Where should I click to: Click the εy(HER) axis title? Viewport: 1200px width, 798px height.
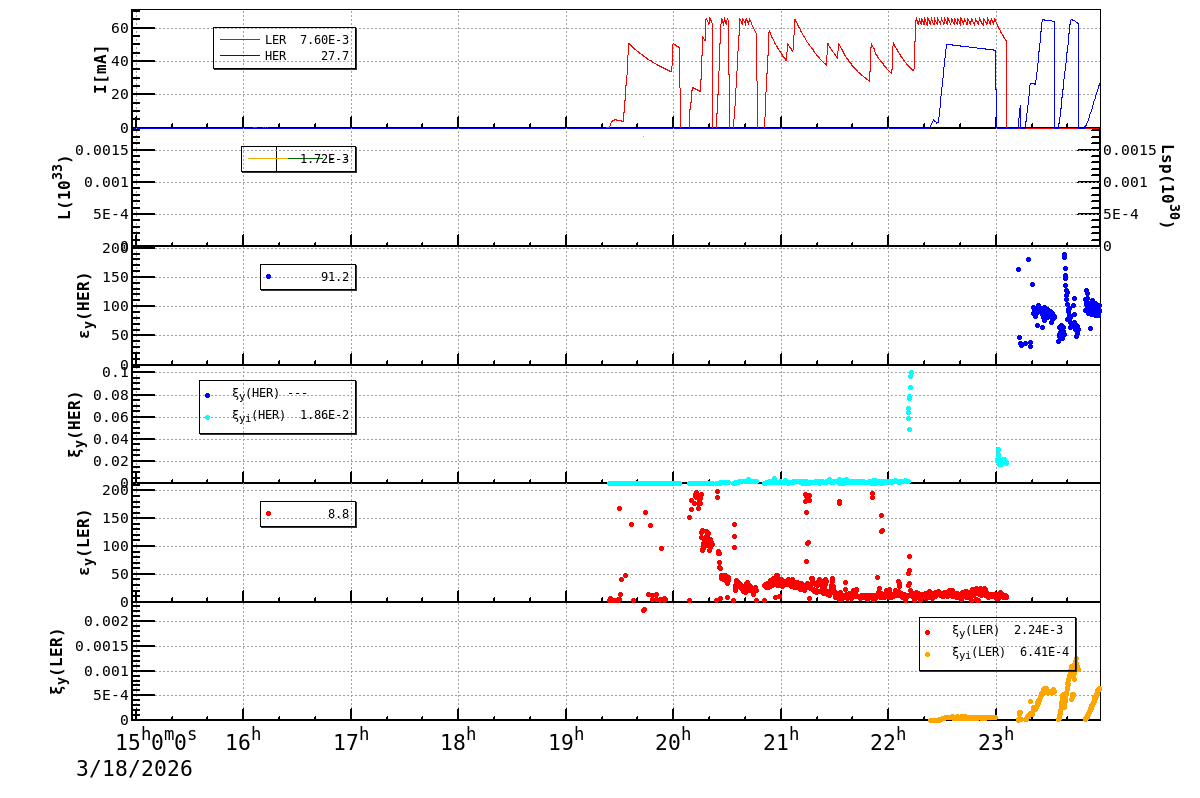click(84, 305)
